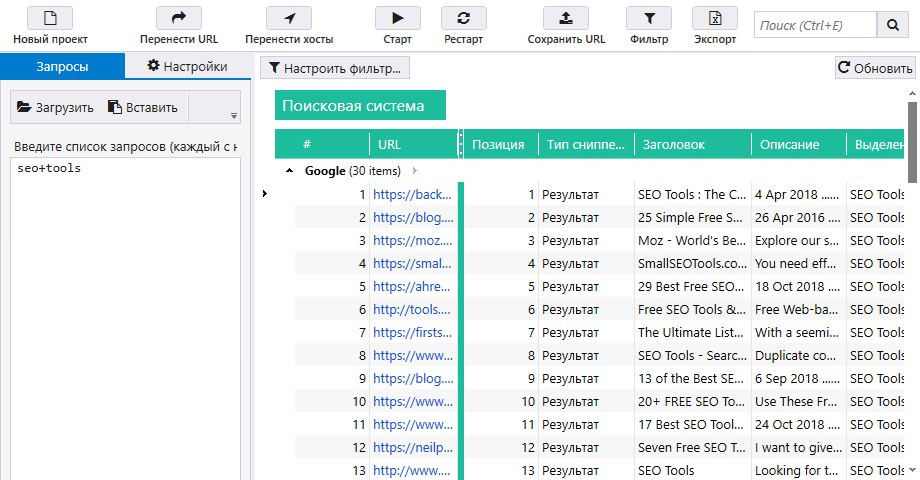920x480 pixels.
Task: Select the 'The Ultimate List...' title cell
Action: (x=692, y=332)
